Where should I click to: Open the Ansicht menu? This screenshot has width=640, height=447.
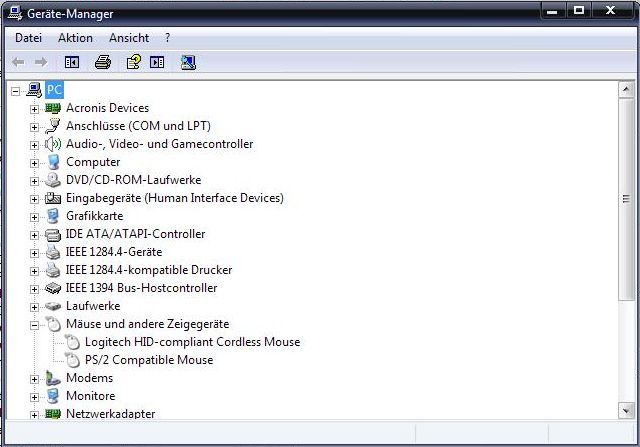point(129,38)
